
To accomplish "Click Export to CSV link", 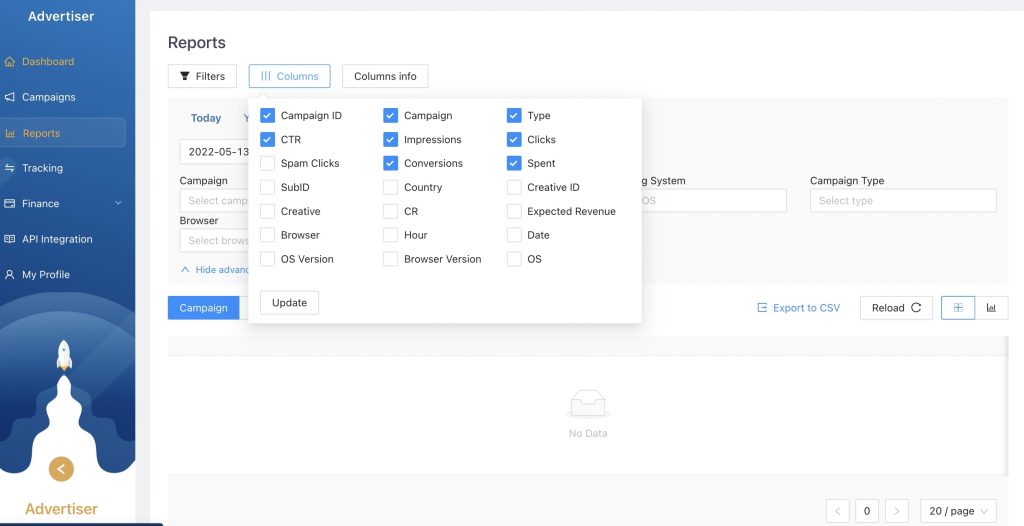I will 798,308.
